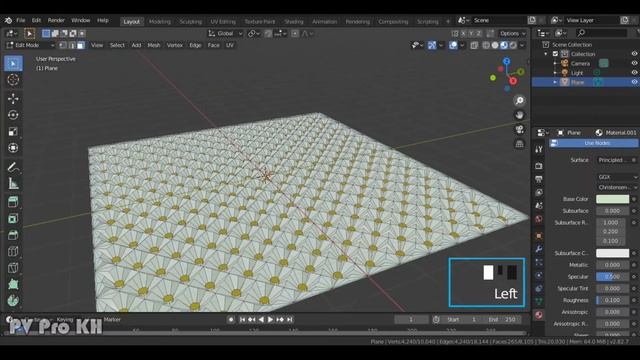
Task: Play the animation forward
Action: click(x=270, y=320)
